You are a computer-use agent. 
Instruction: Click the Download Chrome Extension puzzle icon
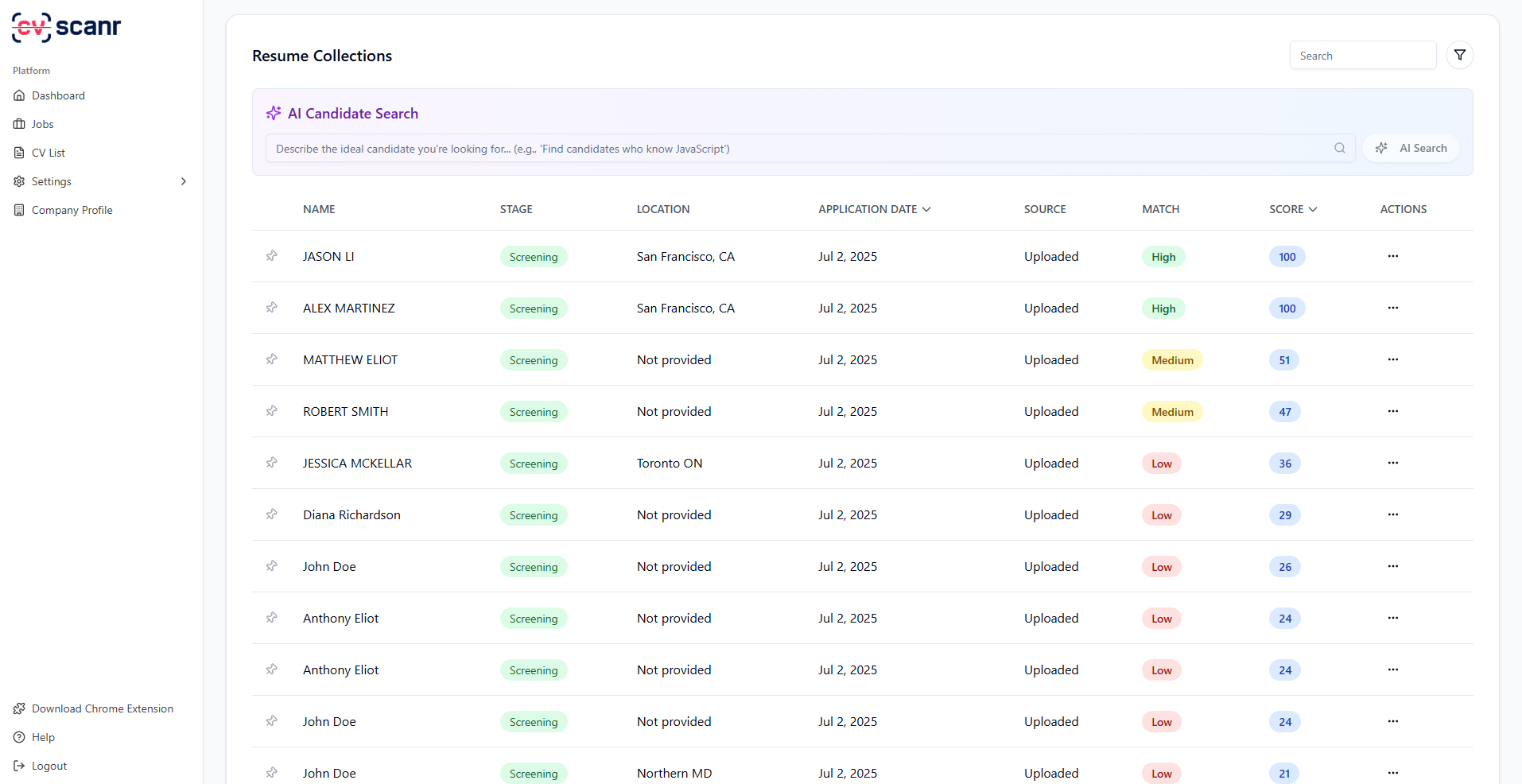pyautogui.click(x=19, y=708)
